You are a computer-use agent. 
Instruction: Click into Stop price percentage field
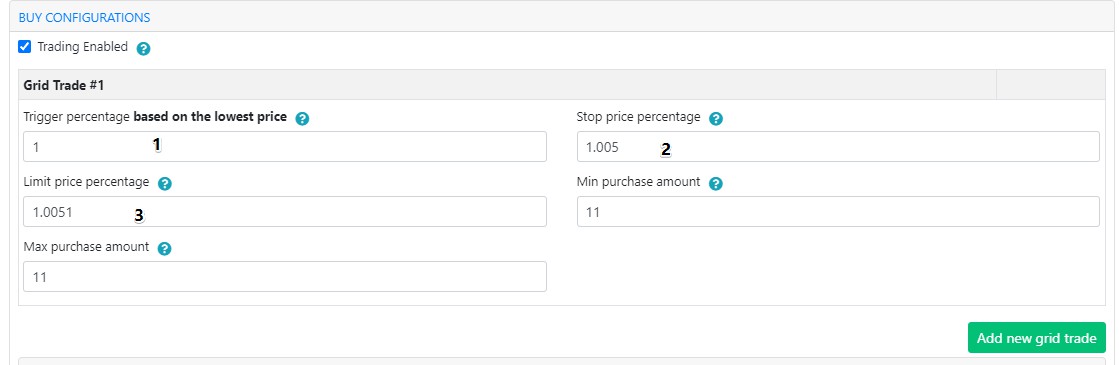[838, 146]
